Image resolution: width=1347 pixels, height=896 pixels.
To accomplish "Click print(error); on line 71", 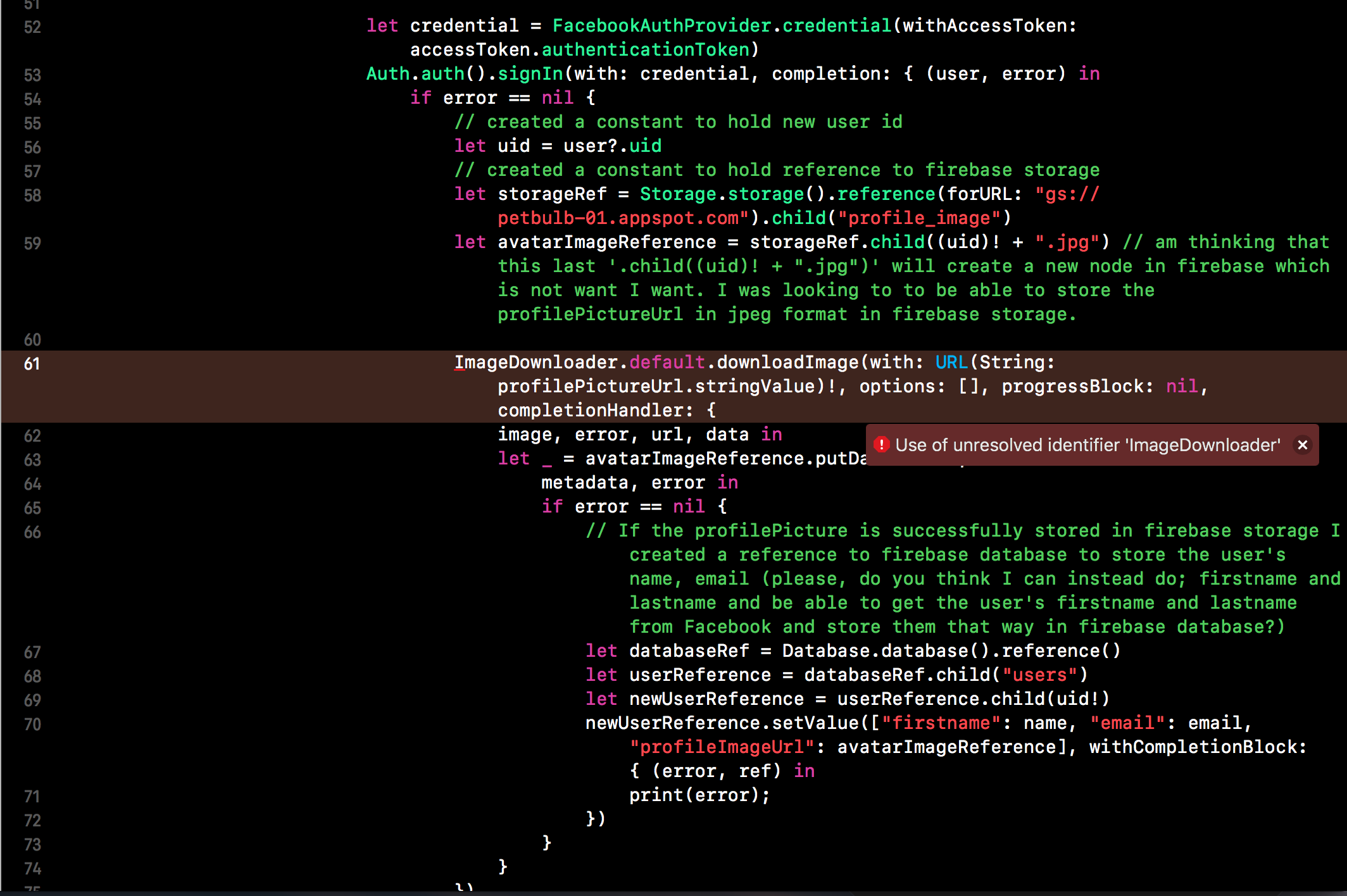I will 699,795.
